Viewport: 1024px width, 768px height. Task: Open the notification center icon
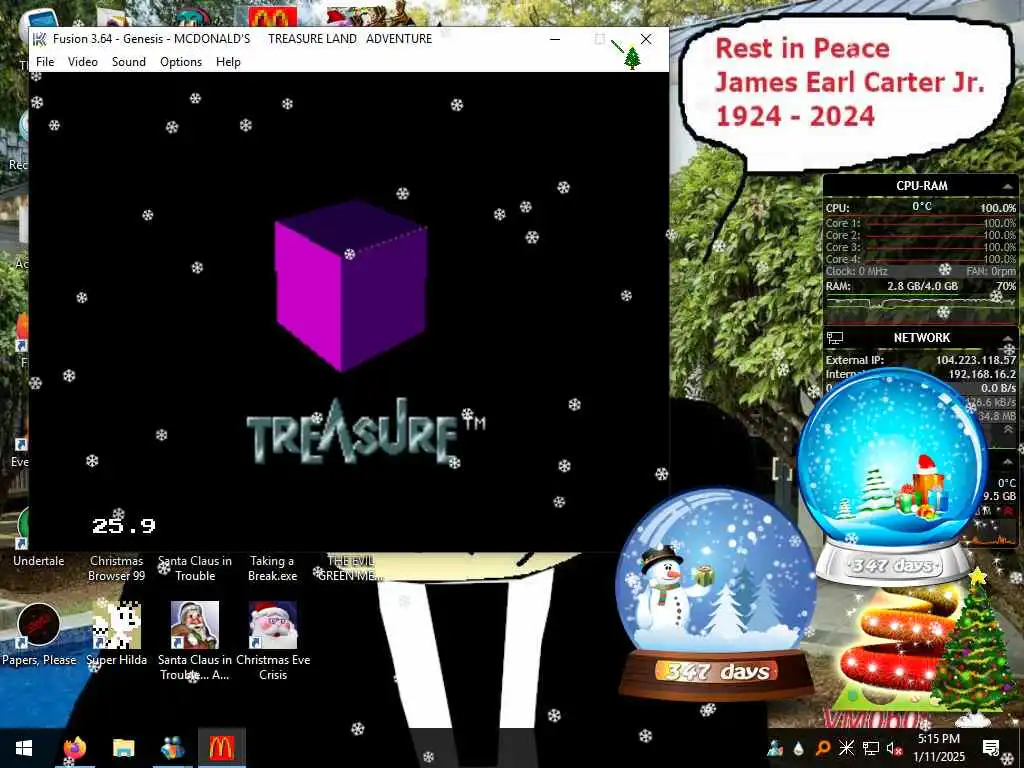(991, 748)
